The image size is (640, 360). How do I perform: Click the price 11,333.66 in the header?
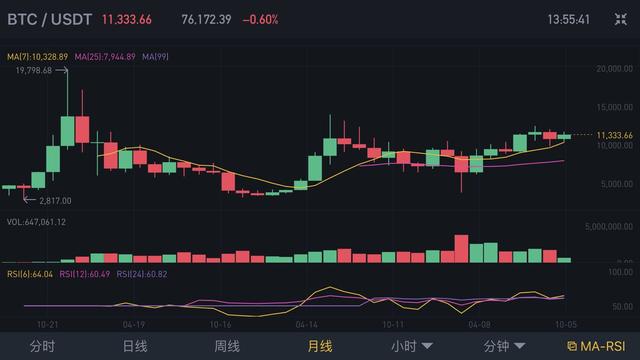click(x=127, y=20)
